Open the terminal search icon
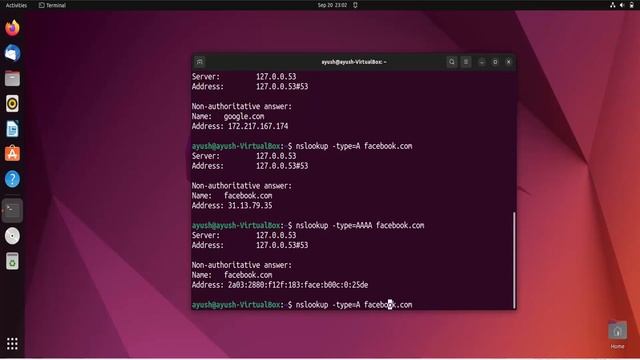The height and width of the screenshot is (360, 640). [452, 62]
